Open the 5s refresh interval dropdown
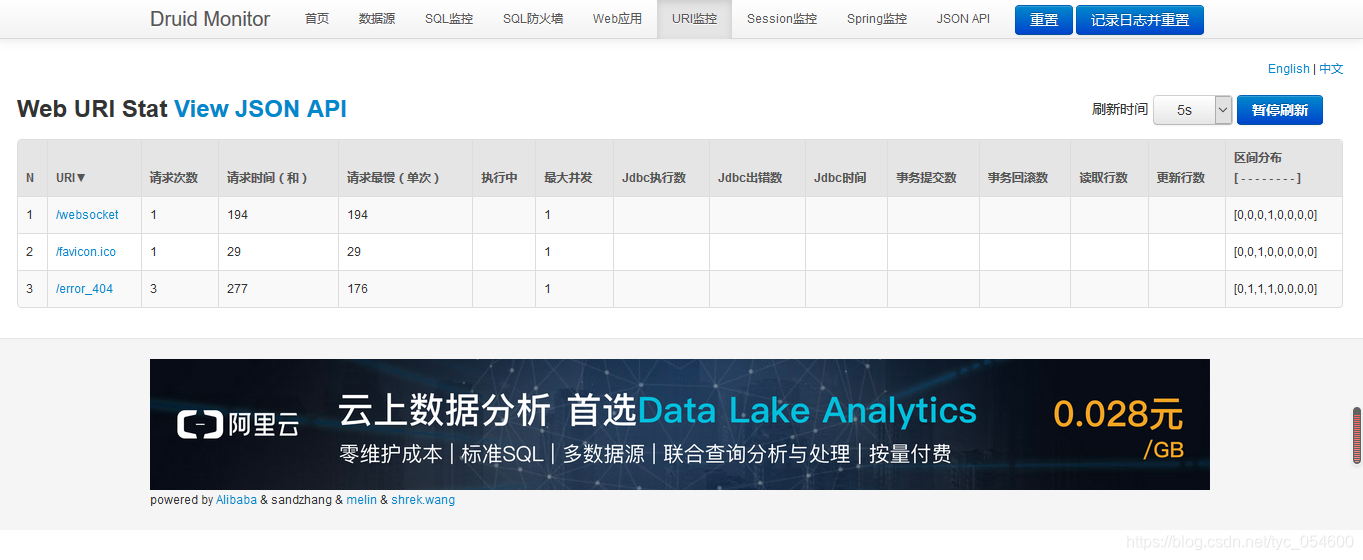Viewport: 1363px width, 560px height. coord(1192,110)
